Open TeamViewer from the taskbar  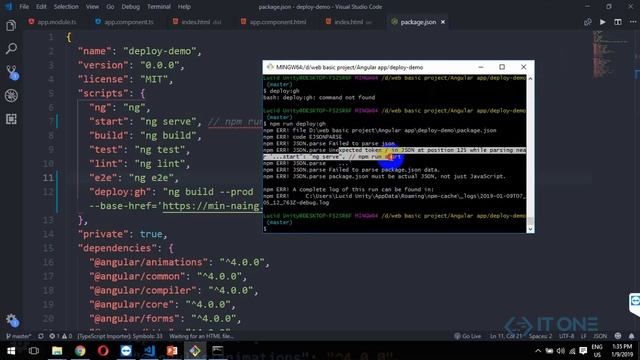click(x=126, y=351)
